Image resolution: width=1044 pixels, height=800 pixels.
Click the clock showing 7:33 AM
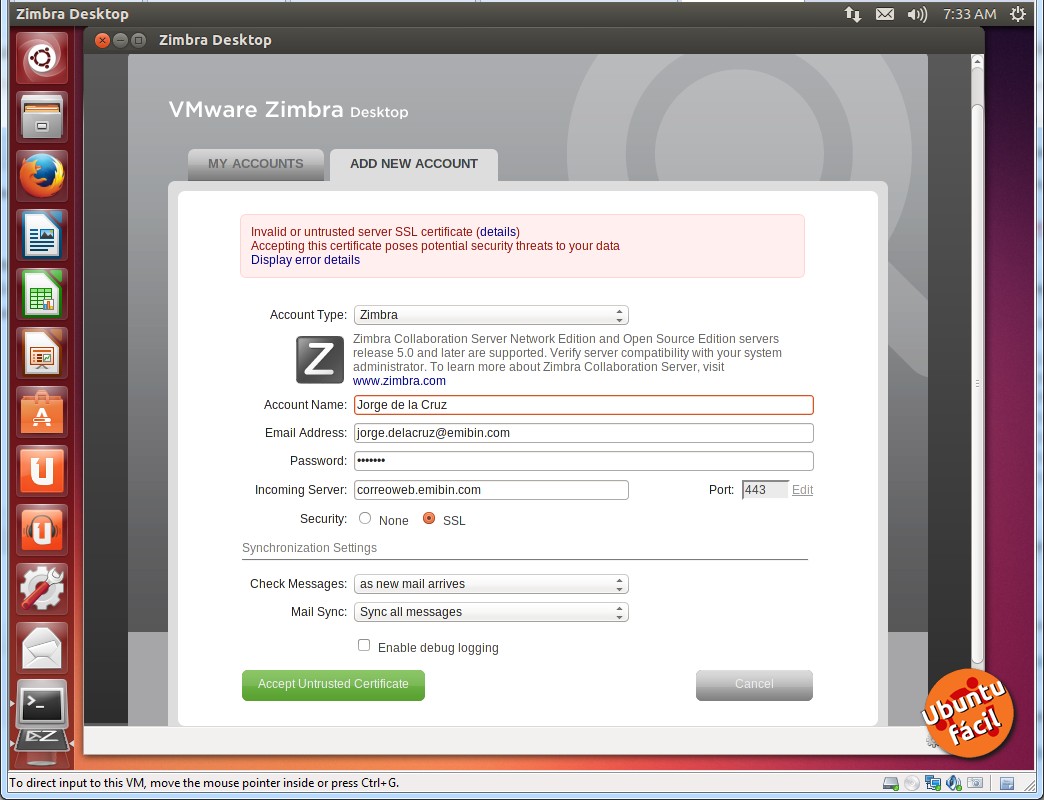[x=969, y=14]
